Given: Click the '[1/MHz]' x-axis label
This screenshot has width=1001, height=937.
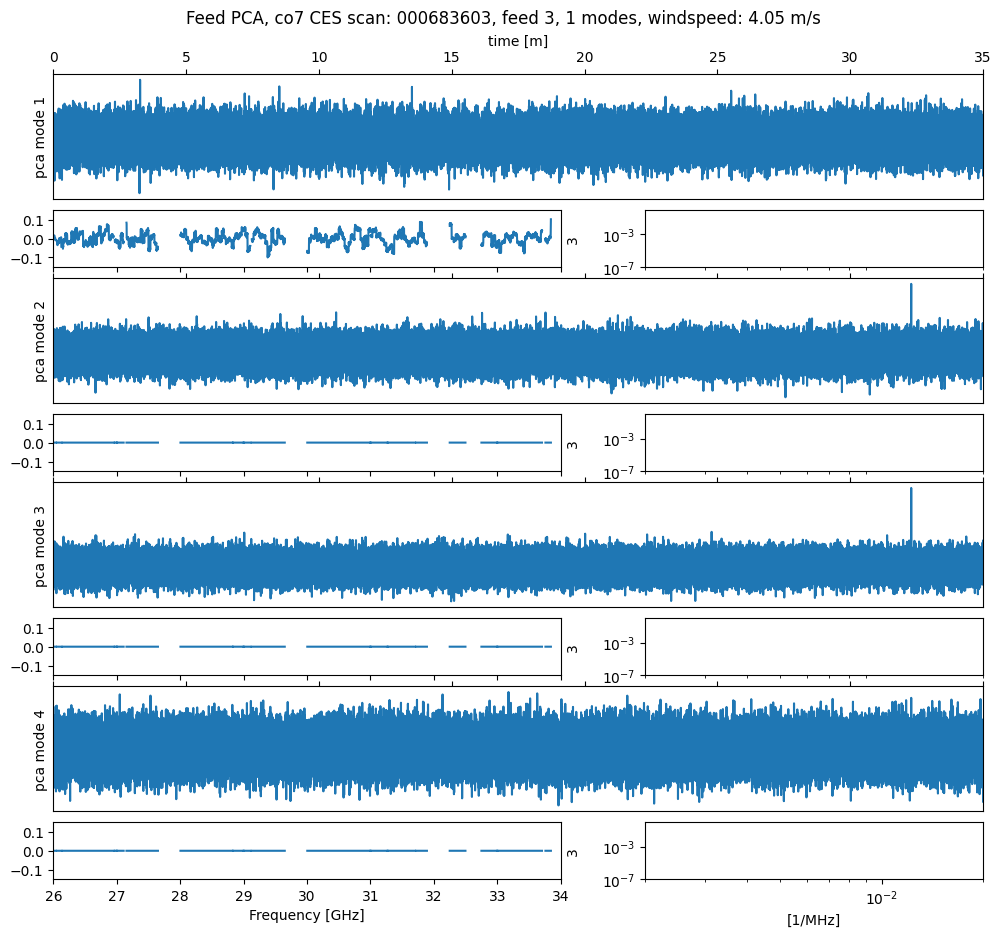Looking at the screenshot, I should 813,920.
